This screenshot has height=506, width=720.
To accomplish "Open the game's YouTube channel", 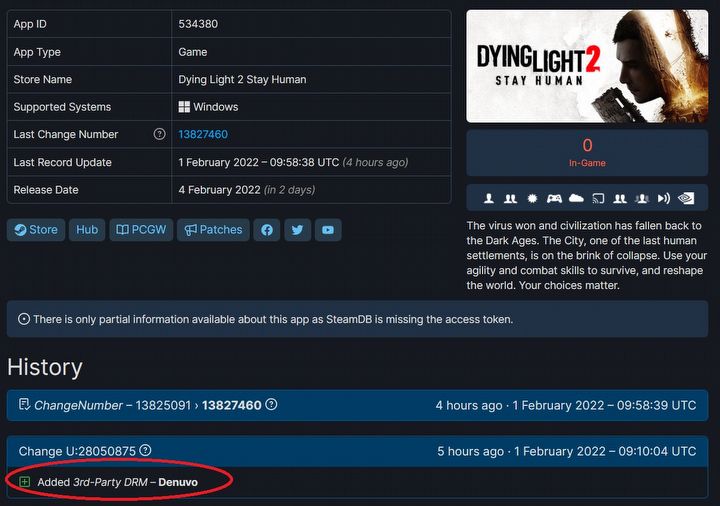I will (328, 230).
